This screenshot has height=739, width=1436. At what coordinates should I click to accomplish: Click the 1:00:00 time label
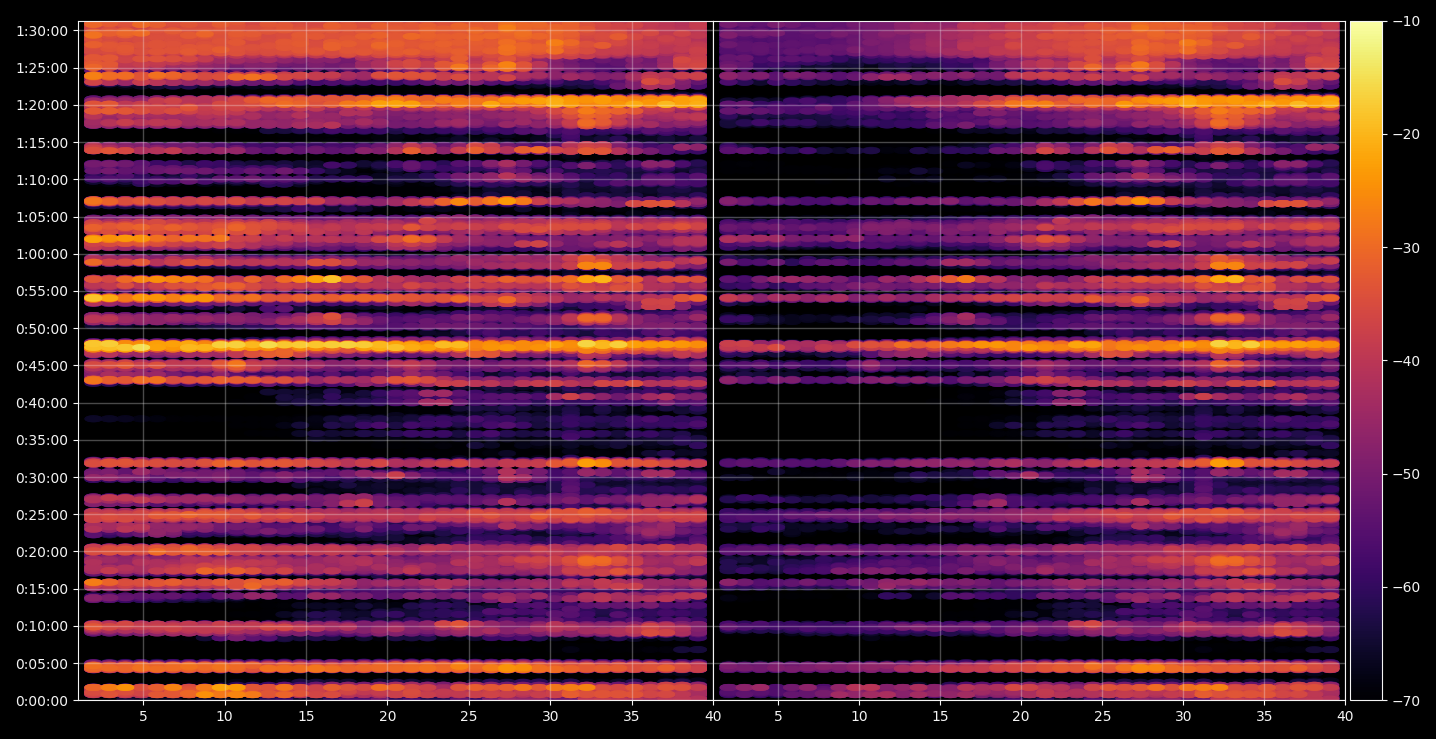click(x=42, y=254)
